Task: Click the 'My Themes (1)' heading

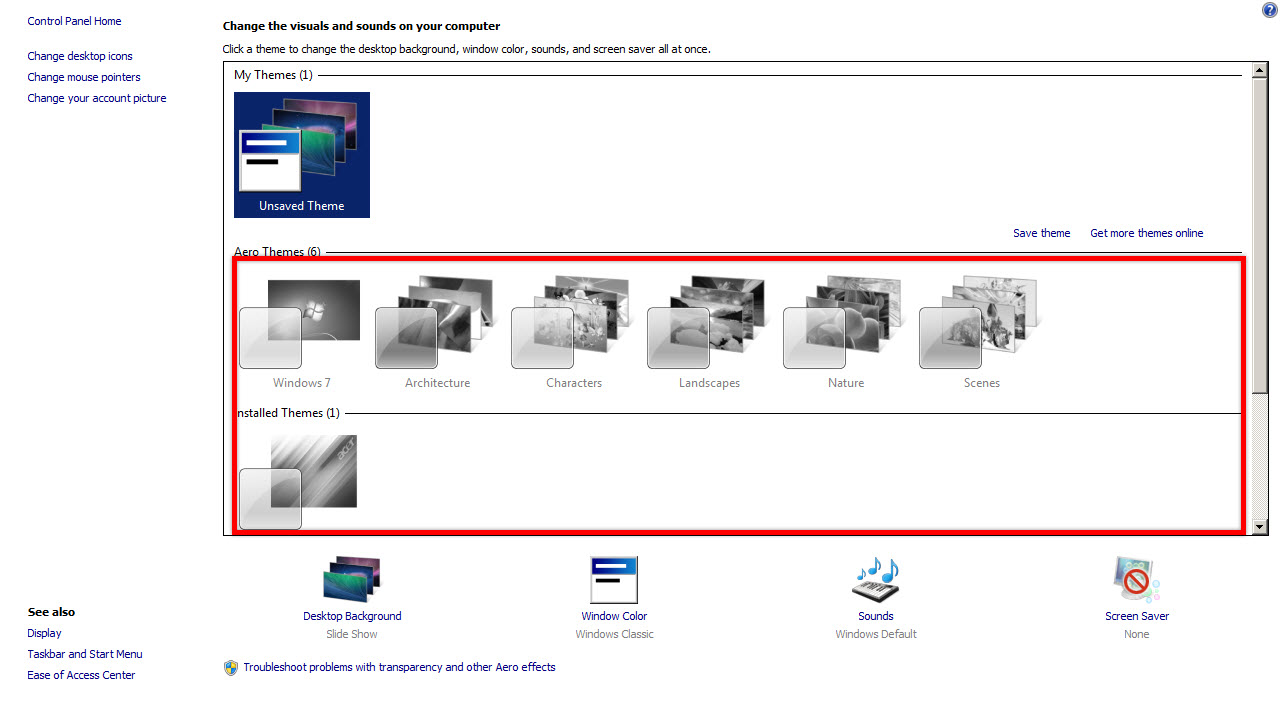Action: coord(273,75)
